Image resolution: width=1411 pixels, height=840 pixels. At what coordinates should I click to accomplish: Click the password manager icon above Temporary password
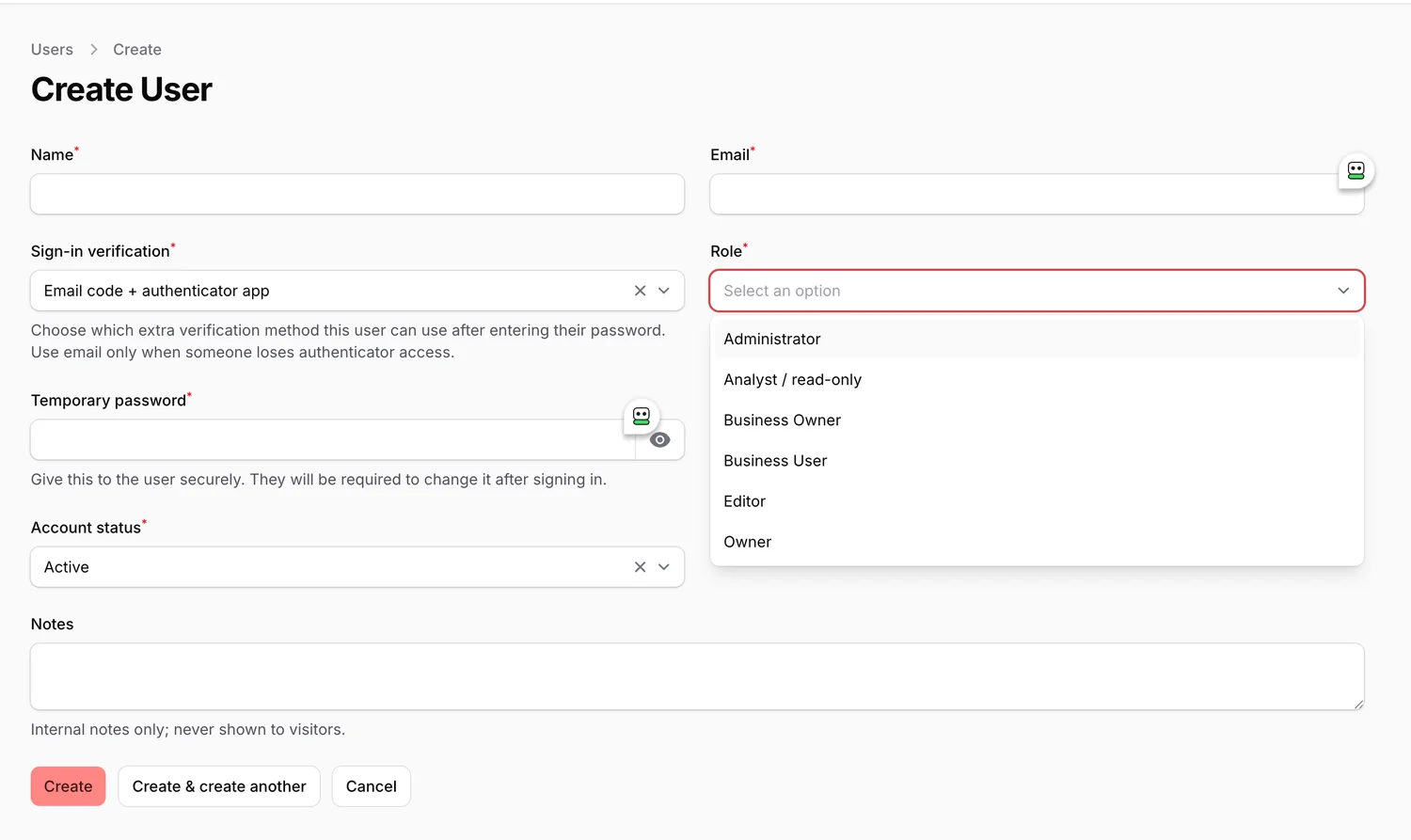(642, 416)
